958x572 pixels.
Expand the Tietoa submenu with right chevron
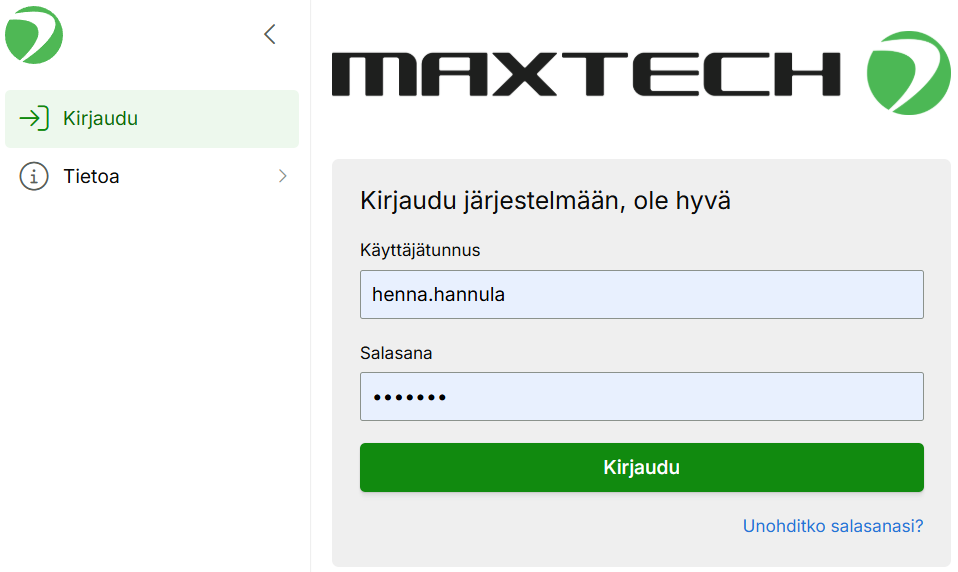tap(282, 177)
